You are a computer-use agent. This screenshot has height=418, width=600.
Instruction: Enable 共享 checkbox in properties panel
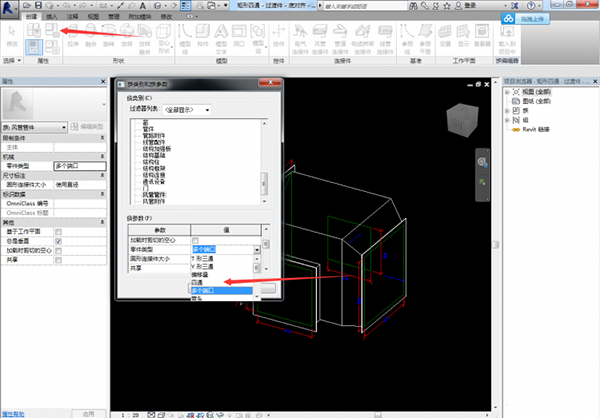(59, 259)
